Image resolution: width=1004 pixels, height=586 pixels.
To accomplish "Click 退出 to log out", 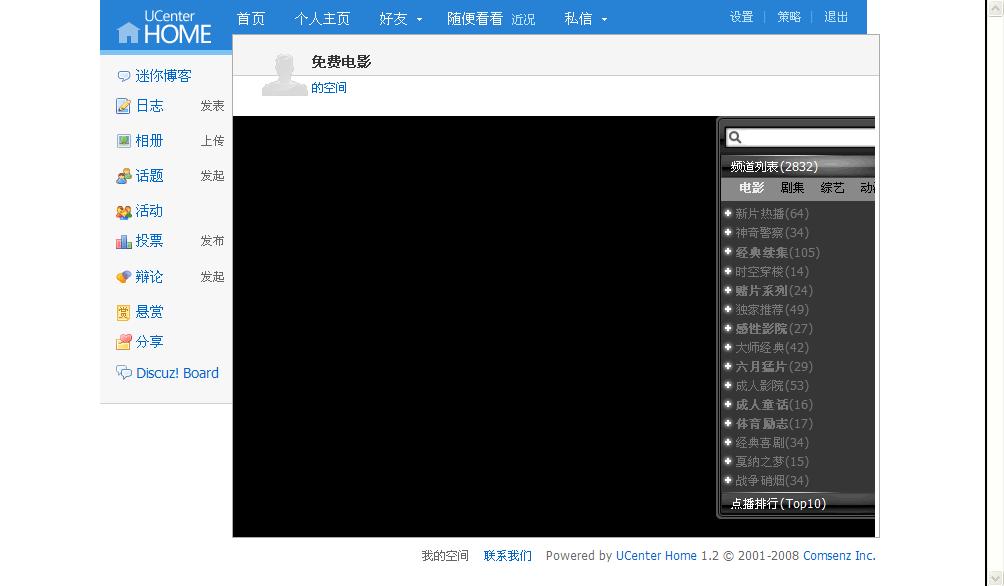I will [x=836, y=17].
